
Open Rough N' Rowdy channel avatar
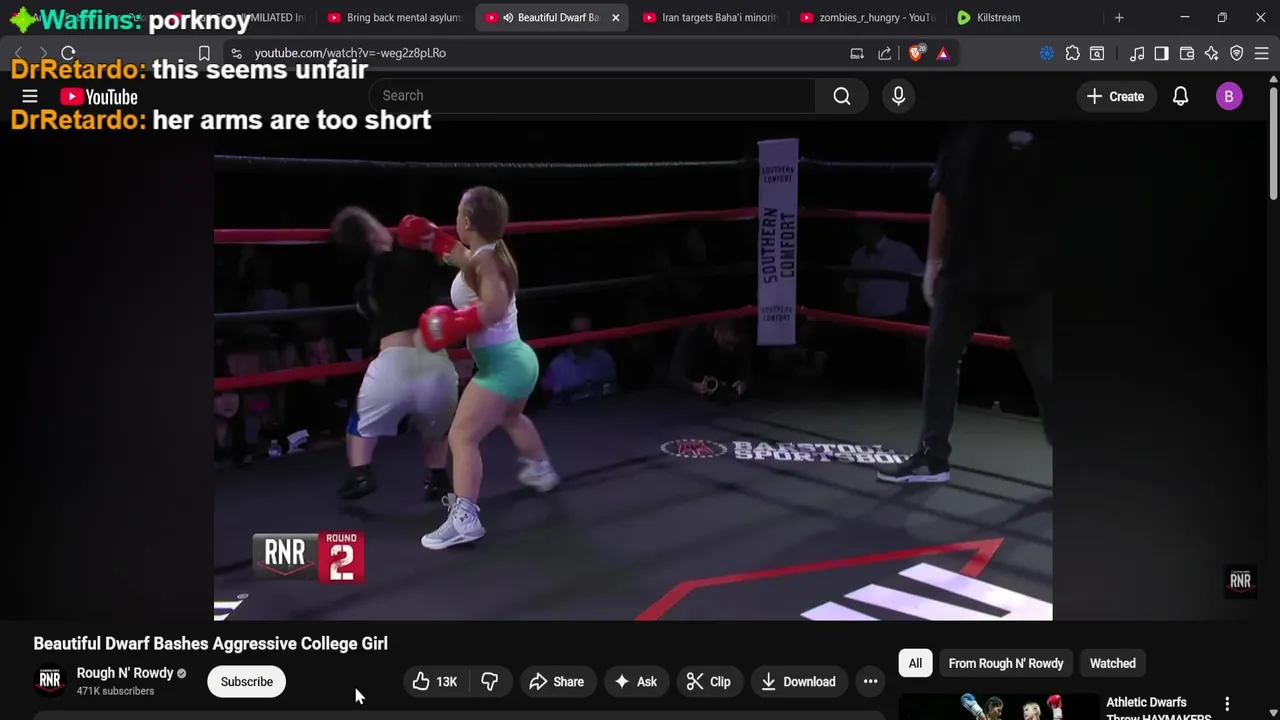click(50, 681)
